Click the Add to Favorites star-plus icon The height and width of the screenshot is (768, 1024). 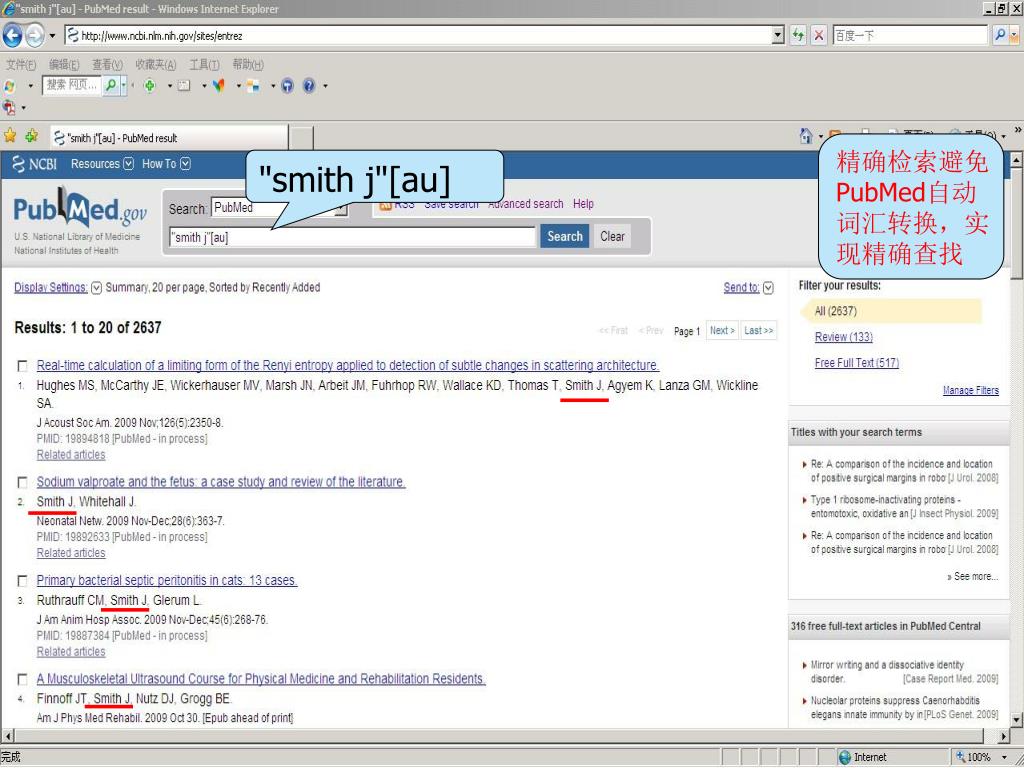pos(31,136)
